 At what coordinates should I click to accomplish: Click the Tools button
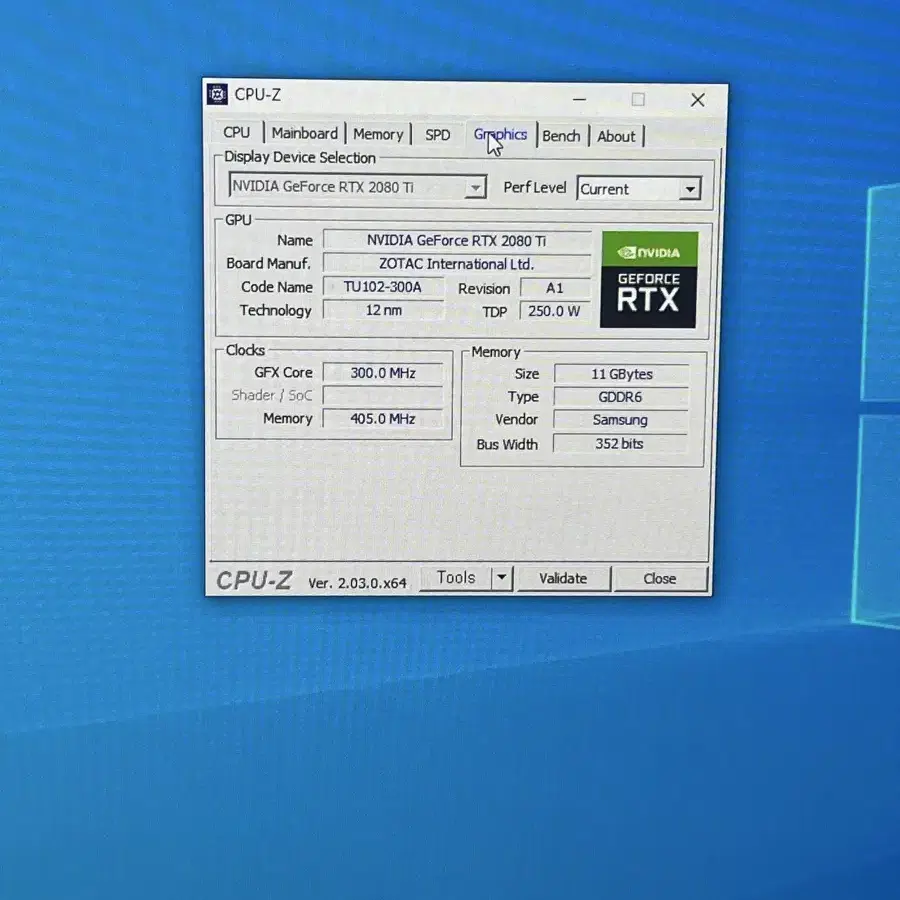click(456, 578)
